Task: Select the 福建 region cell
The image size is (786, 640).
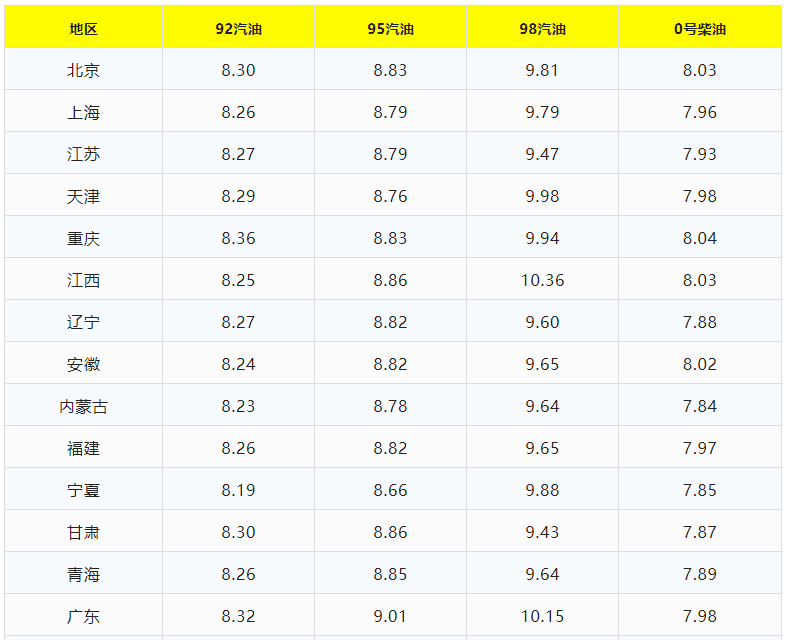Action: [83, 449]
